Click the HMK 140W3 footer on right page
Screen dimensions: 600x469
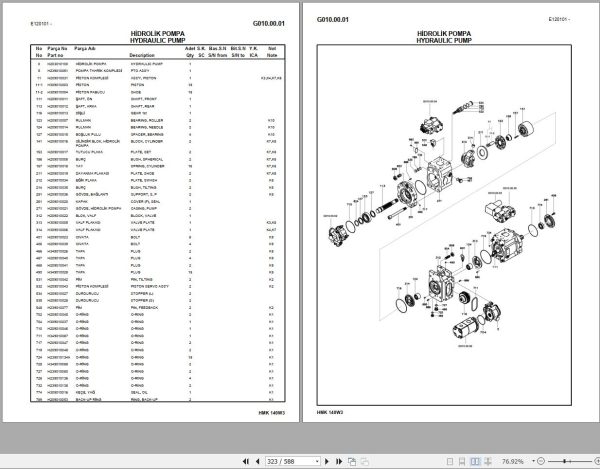tap(330, 412)
